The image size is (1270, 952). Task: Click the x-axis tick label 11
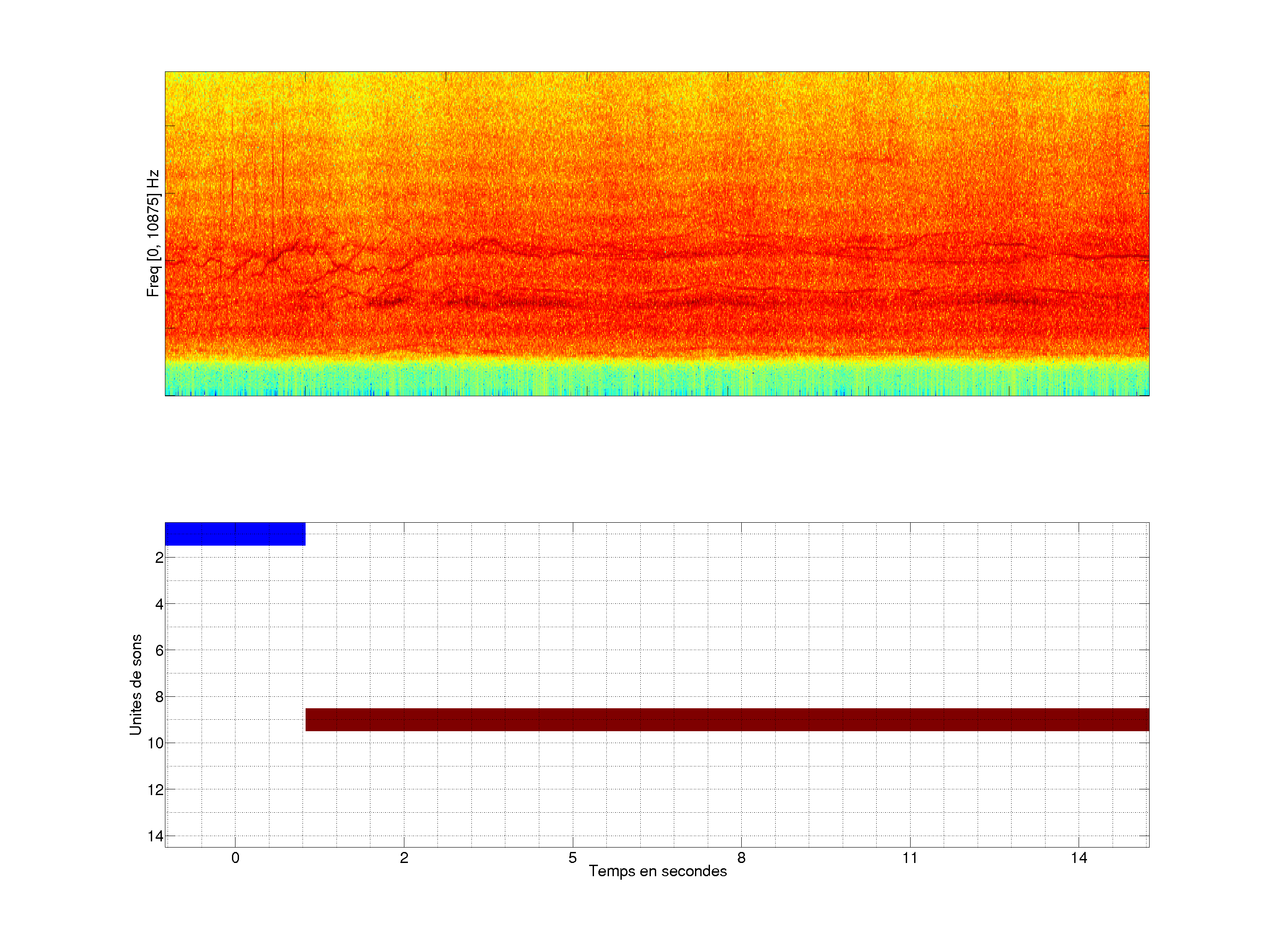909,858
